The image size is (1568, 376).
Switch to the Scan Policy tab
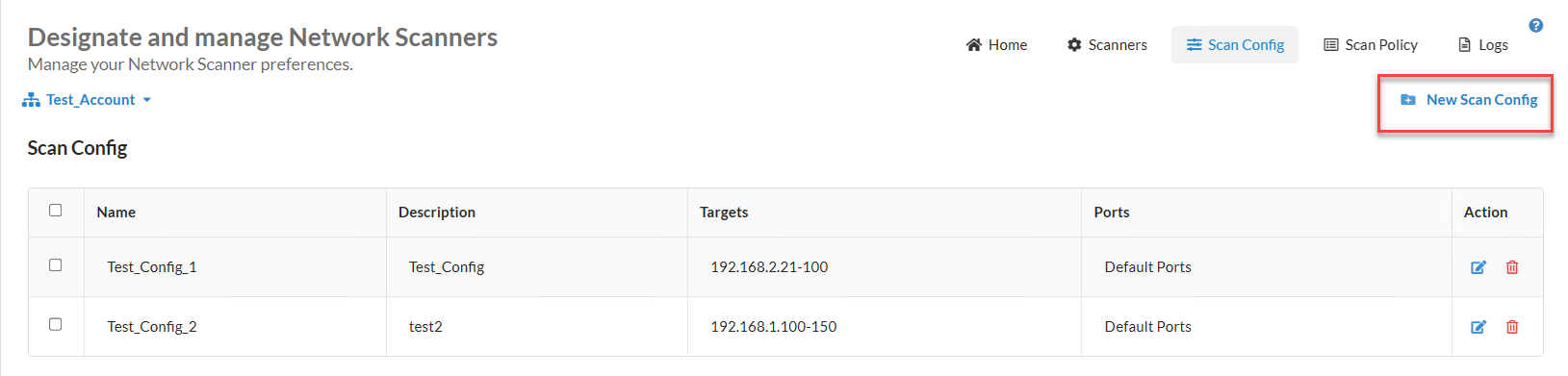tap(1371, 45)
